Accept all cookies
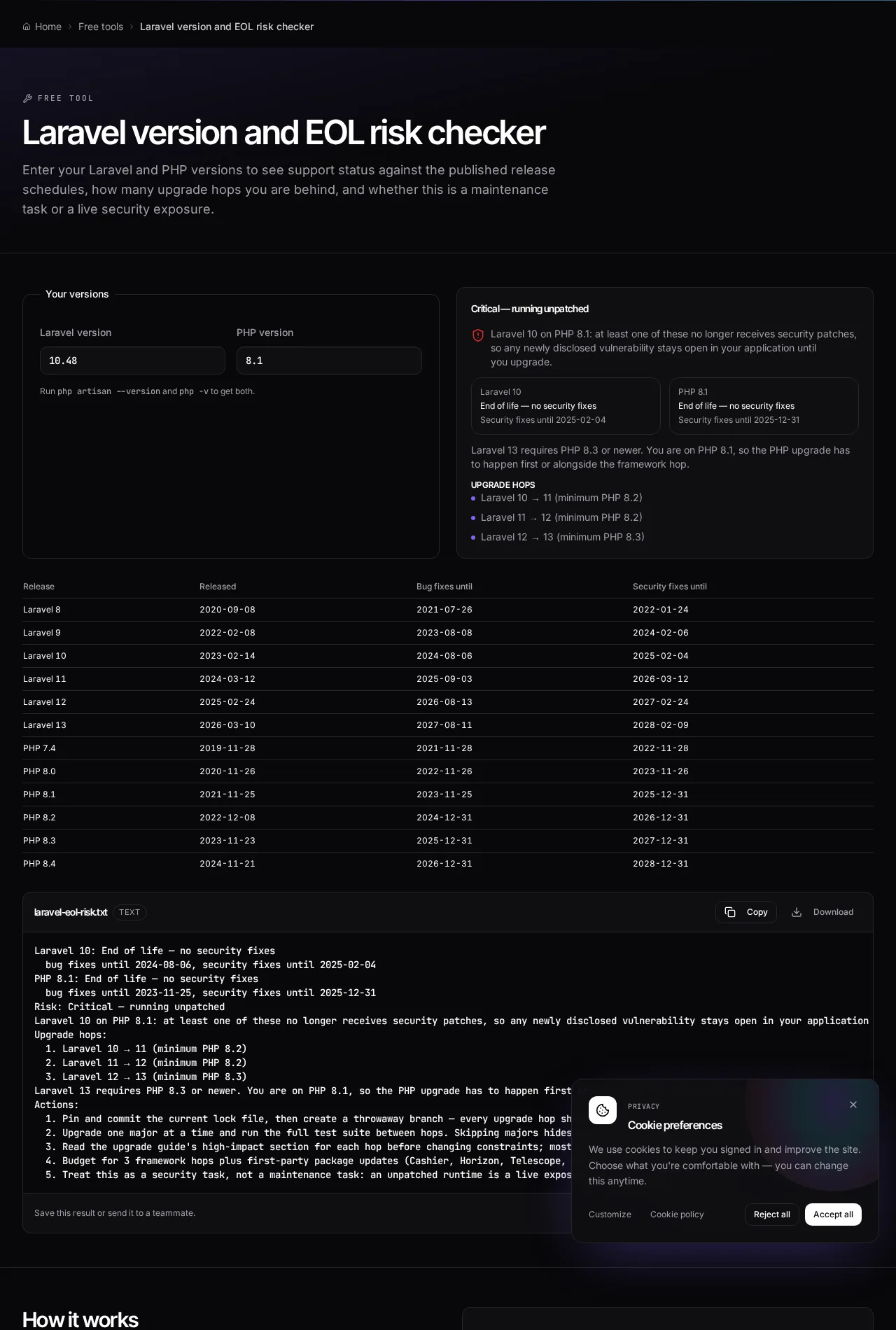Screen dimensions: 896x1330 pos(833,1214)
